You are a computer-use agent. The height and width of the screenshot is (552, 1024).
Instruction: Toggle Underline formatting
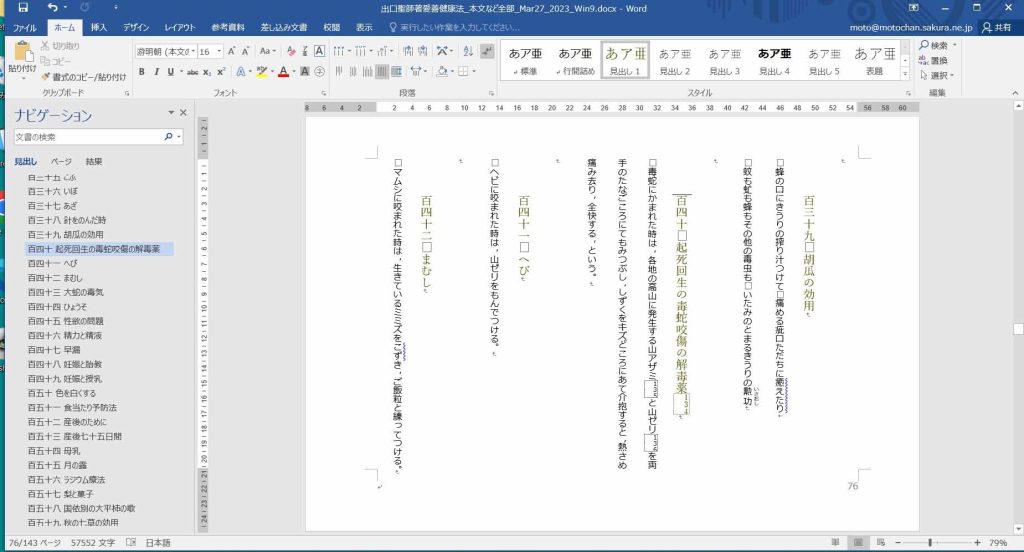[x=170, y=71]
